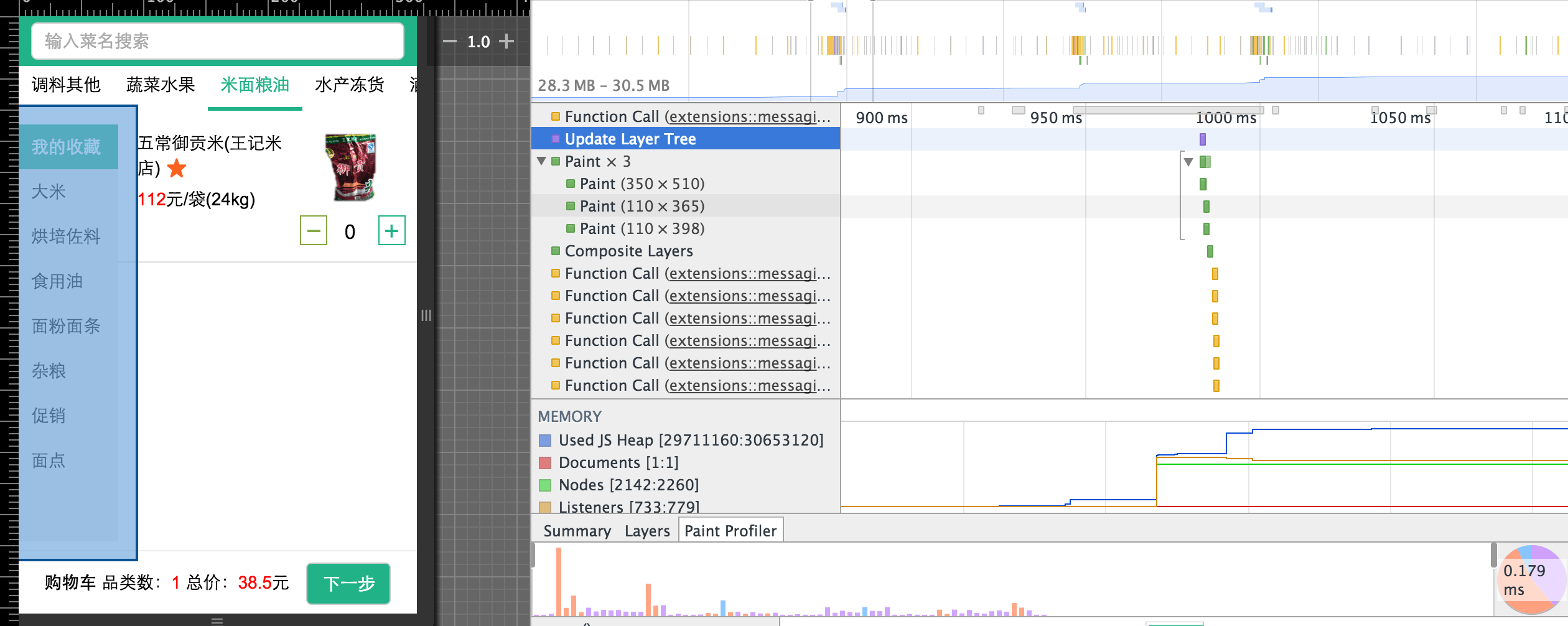The width and height of the screenshot is (1568, 626).
Task: Select the Paint (350 × 510) record
Action: [x=642, y=184]
